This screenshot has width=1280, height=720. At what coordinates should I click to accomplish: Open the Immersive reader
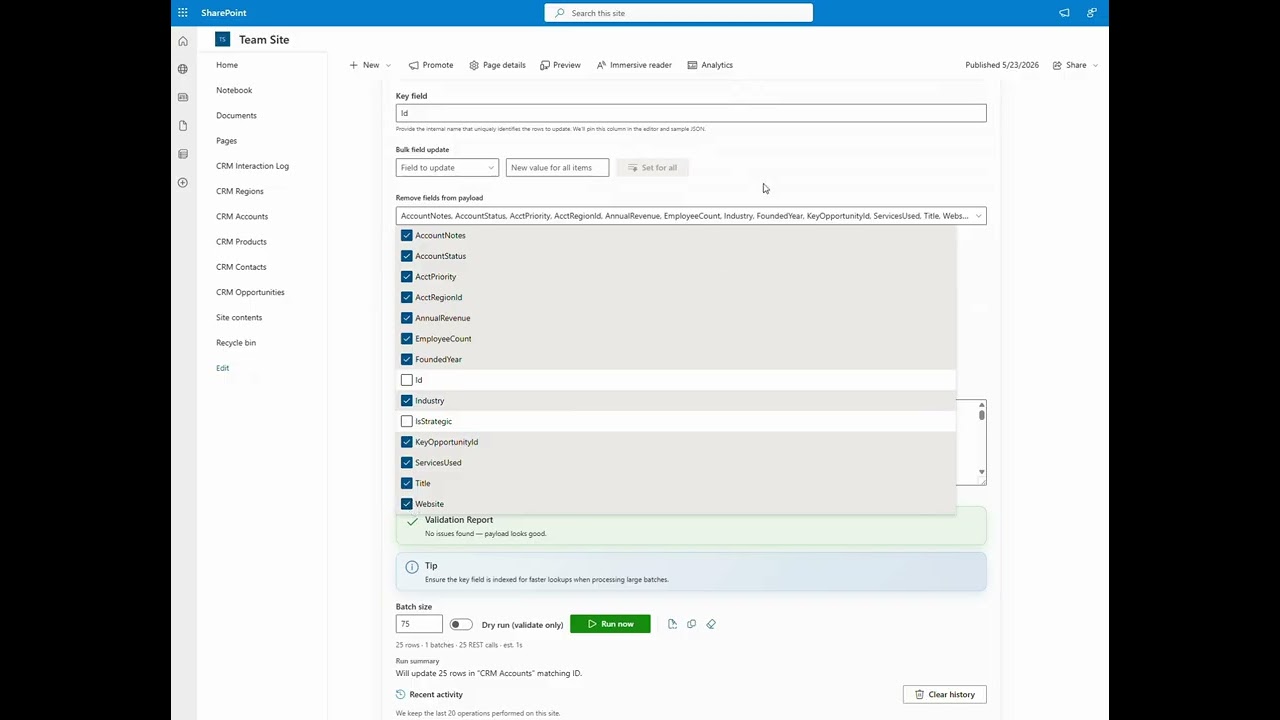coord(634,65)
